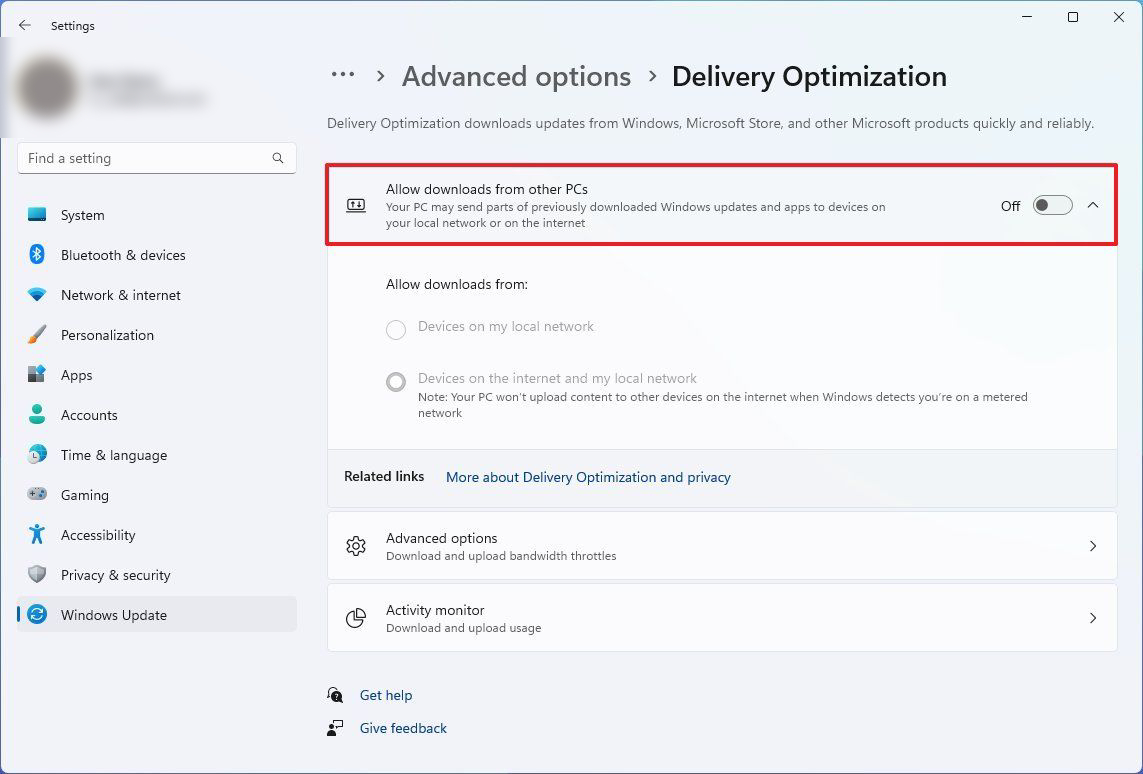Screen dimensions: 1143x774
Task: Open System settings category
Action: pyautogui.click(x=157, y=215)
